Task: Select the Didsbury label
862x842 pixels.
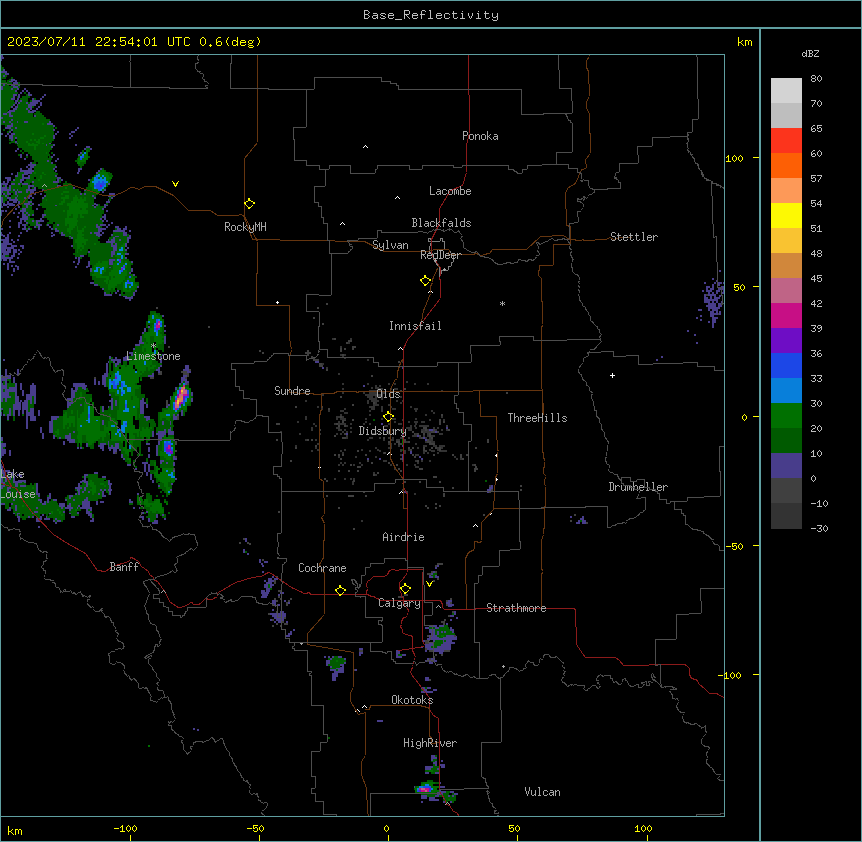Action: [x=382, y=431]
